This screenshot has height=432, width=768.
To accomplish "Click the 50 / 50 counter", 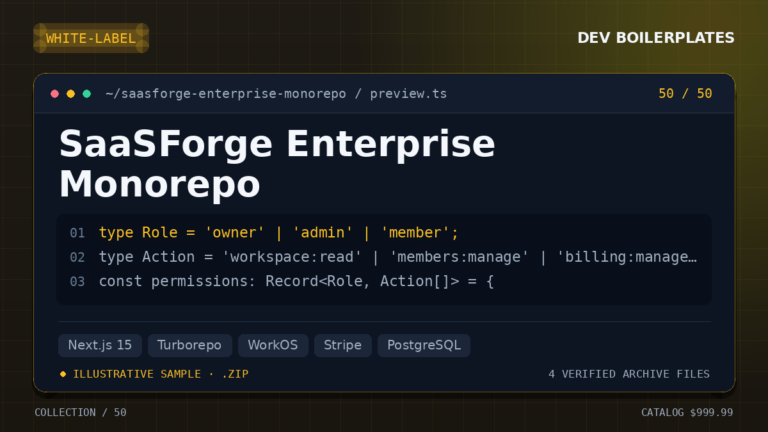I will point(685,94).
